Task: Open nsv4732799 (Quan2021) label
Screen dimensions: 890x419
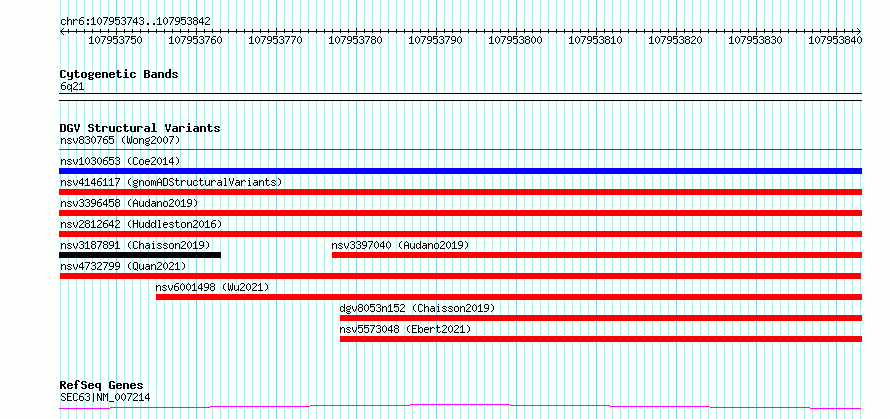Action: 123,266
